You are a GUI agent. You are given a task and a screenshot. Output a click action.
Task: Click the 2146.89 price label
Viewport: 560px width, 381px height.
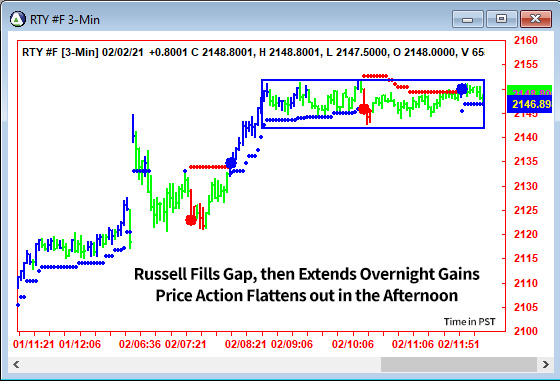tap(529, 105)
